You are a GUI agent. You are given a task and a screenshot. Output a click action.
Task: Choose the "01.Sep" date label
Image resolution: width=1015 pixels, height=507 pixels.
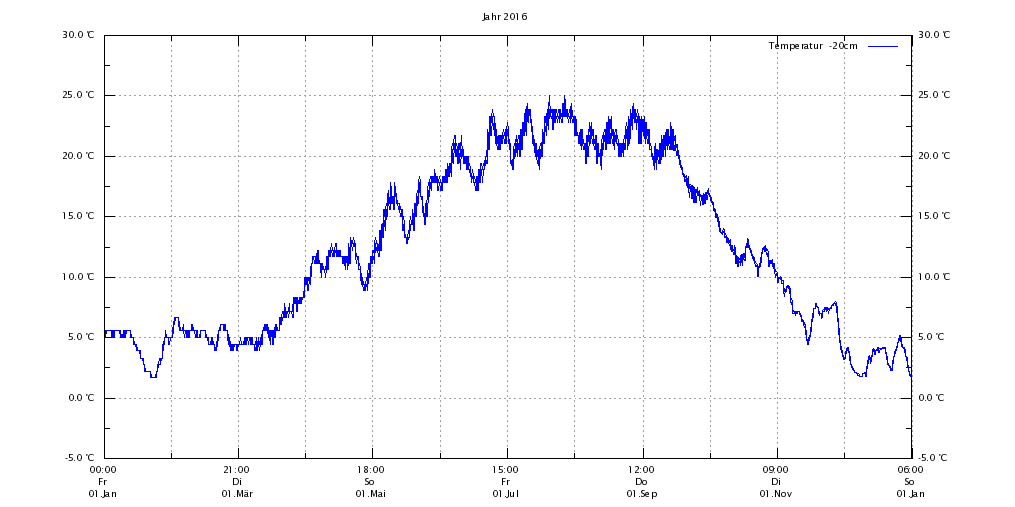coord(641,494)
